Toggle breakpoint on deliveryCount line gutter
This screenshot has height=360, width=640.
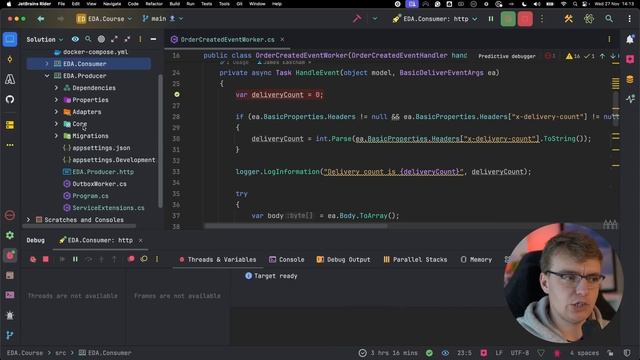[x=177, y=94]
